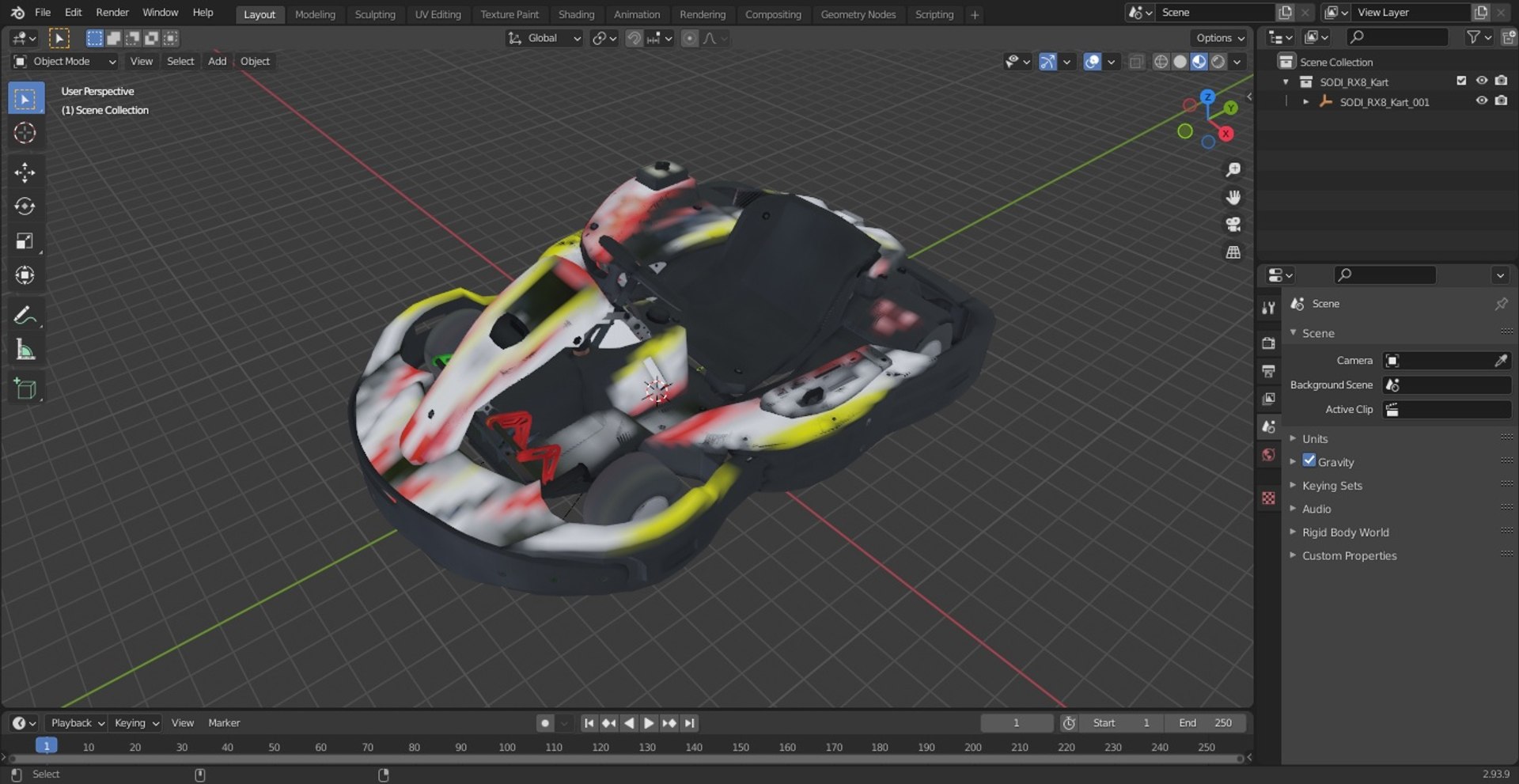Activate the Rotate tool
The width and height of the screenshot is (1519, 784).
pos(25,206)
